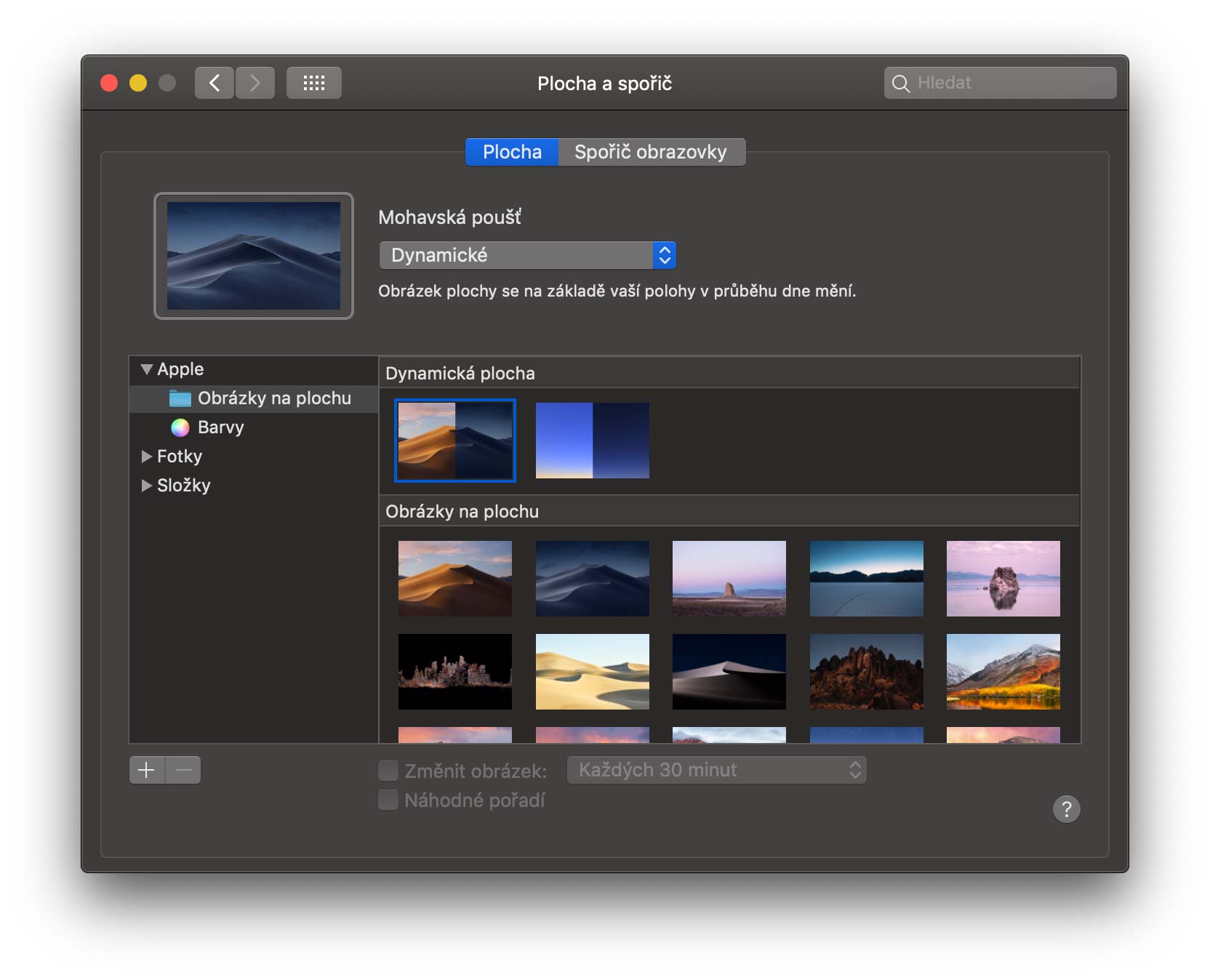Expand the Složky section
This screenshot has height=980, width=1210.
click(x=146, y=486)
